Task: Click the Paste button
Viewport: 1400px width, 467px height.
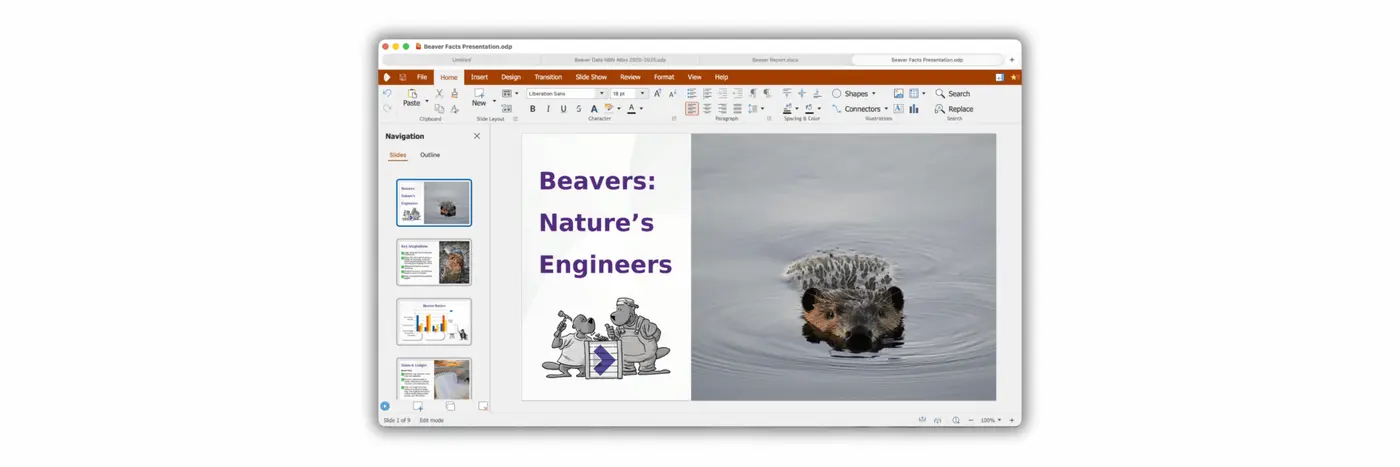Action: pyautogui.click(x=411, y=98)
